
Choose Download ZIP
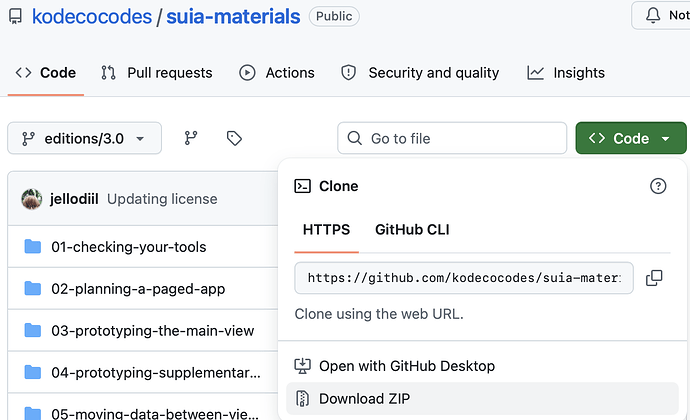tap(482, 399)
